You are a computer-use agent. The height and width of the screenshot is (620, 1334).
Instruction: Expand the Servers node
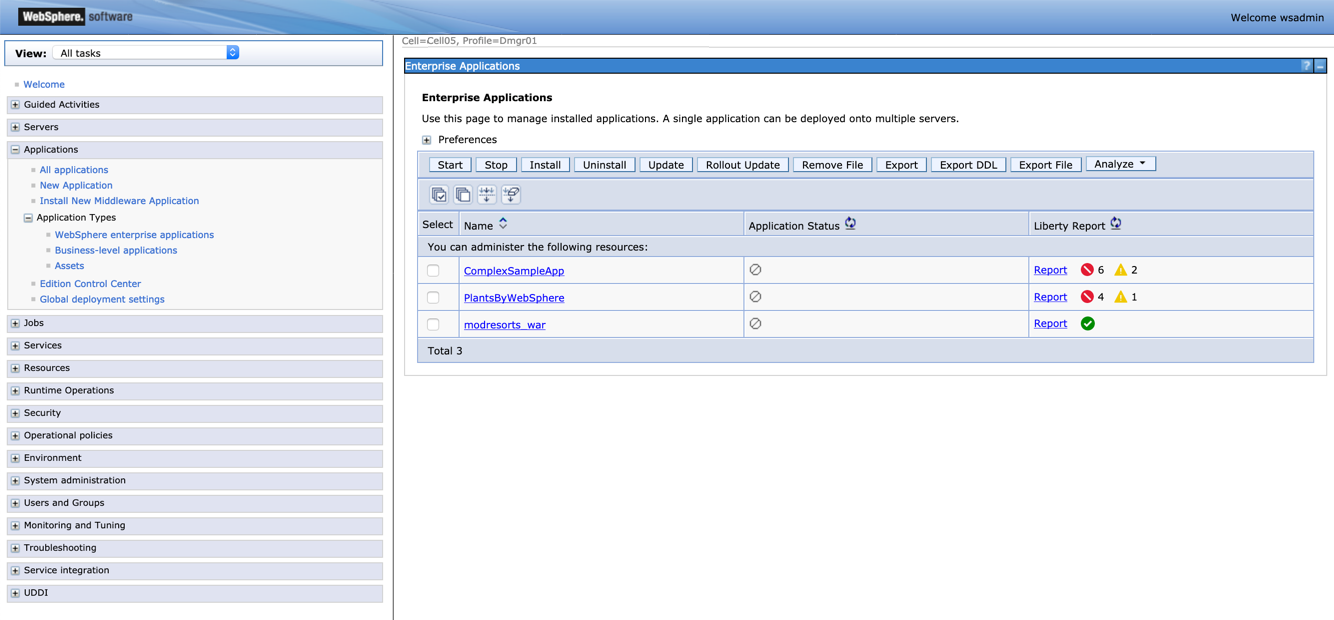click(x=15, y=128)
